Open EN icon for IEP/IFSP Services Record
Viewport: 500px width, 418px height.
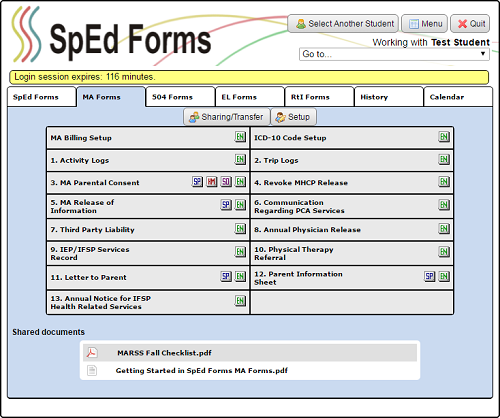coord(240,252)
